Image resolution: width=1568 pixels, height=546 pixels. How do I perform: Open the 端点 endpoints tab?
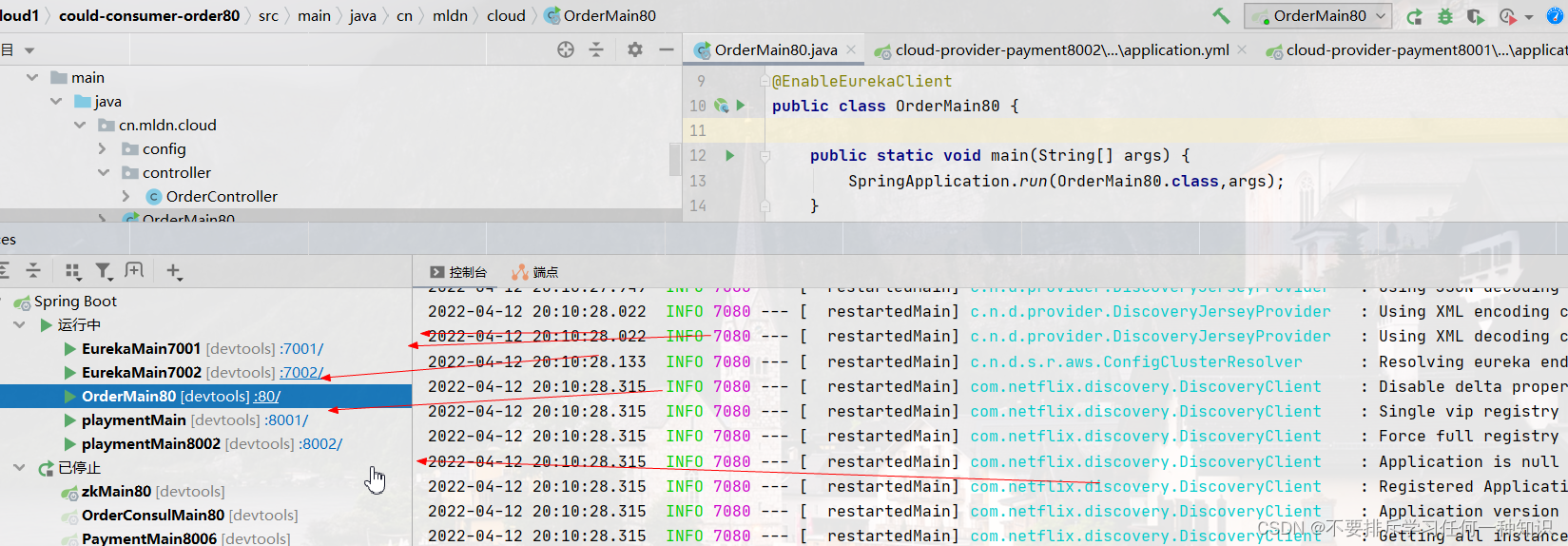tap(535, 272)
